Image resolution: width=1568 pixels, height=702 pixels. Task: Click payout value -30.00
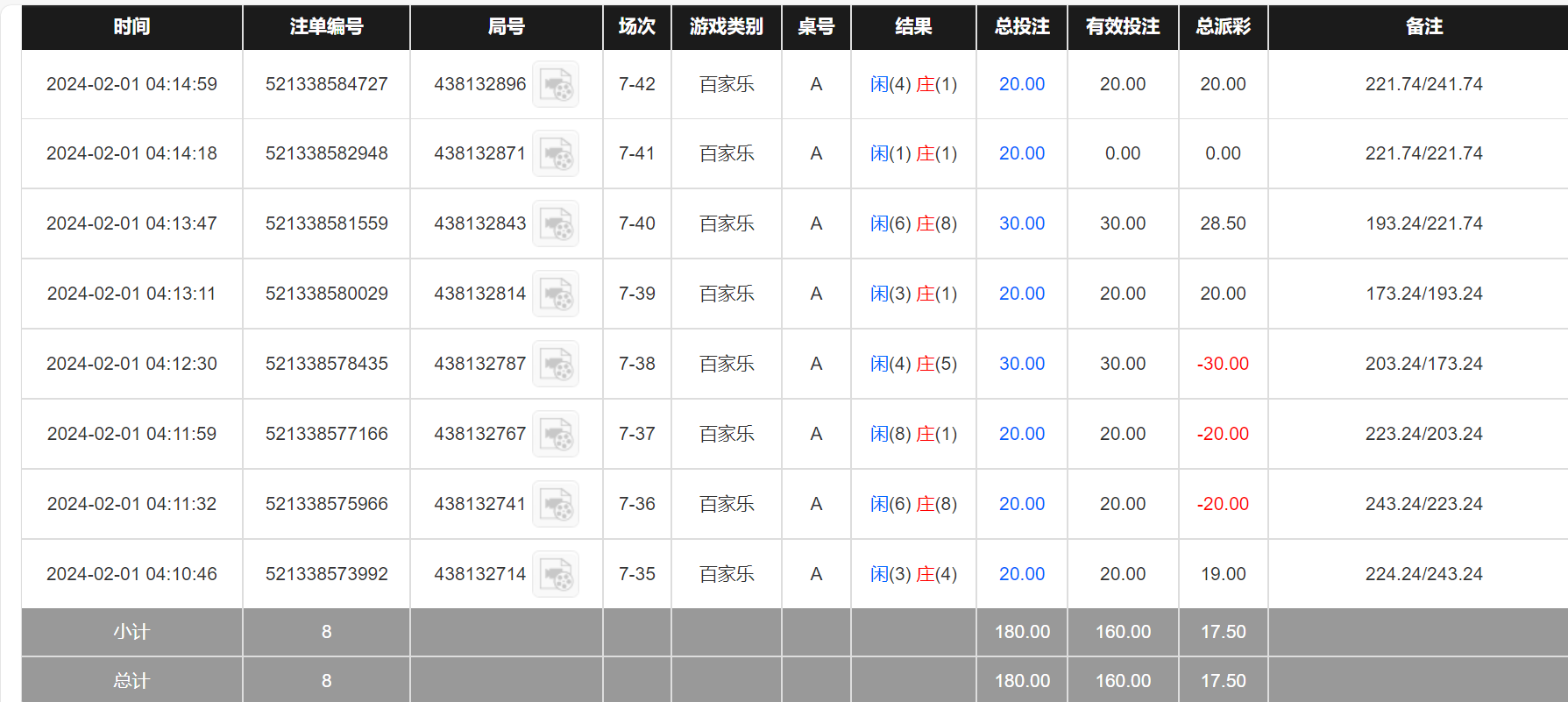(x=1223, y=364)
